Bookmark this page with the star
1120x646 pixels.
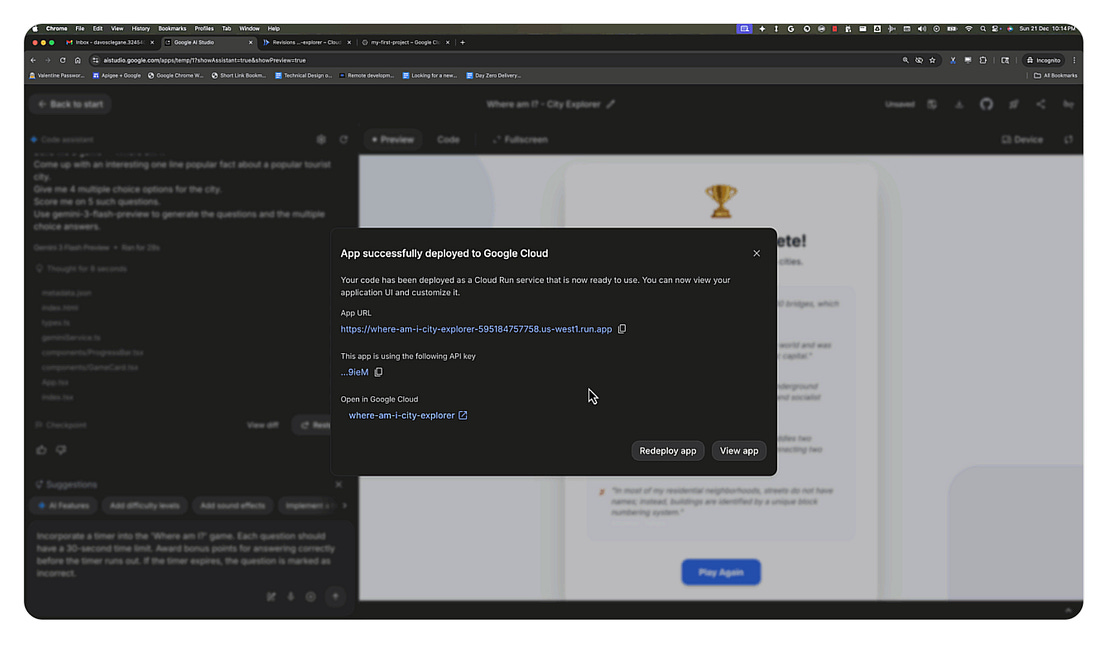[x=932, y=60]
